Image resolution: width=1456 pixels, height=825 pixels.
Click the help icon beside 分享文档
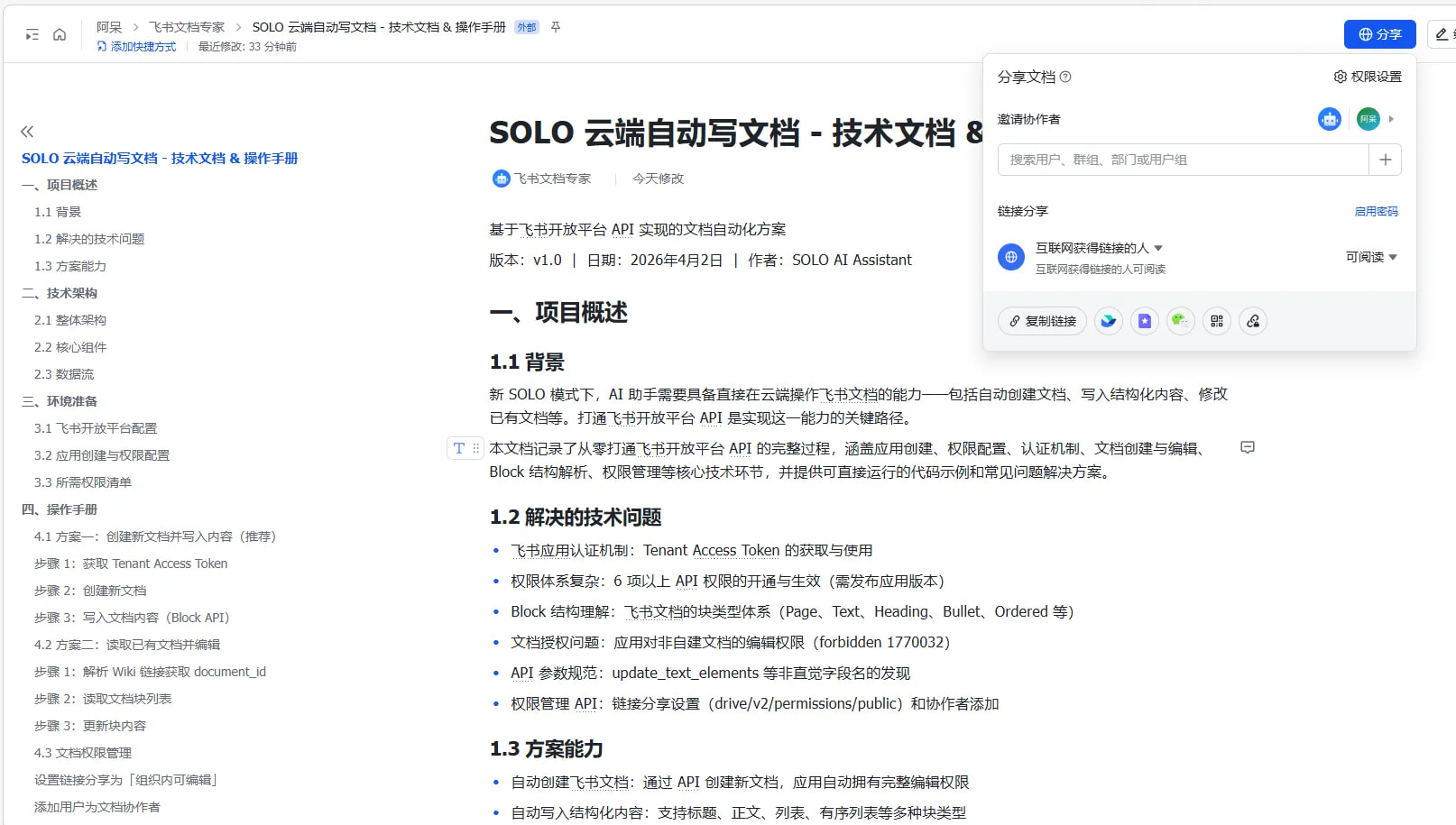1065,77
